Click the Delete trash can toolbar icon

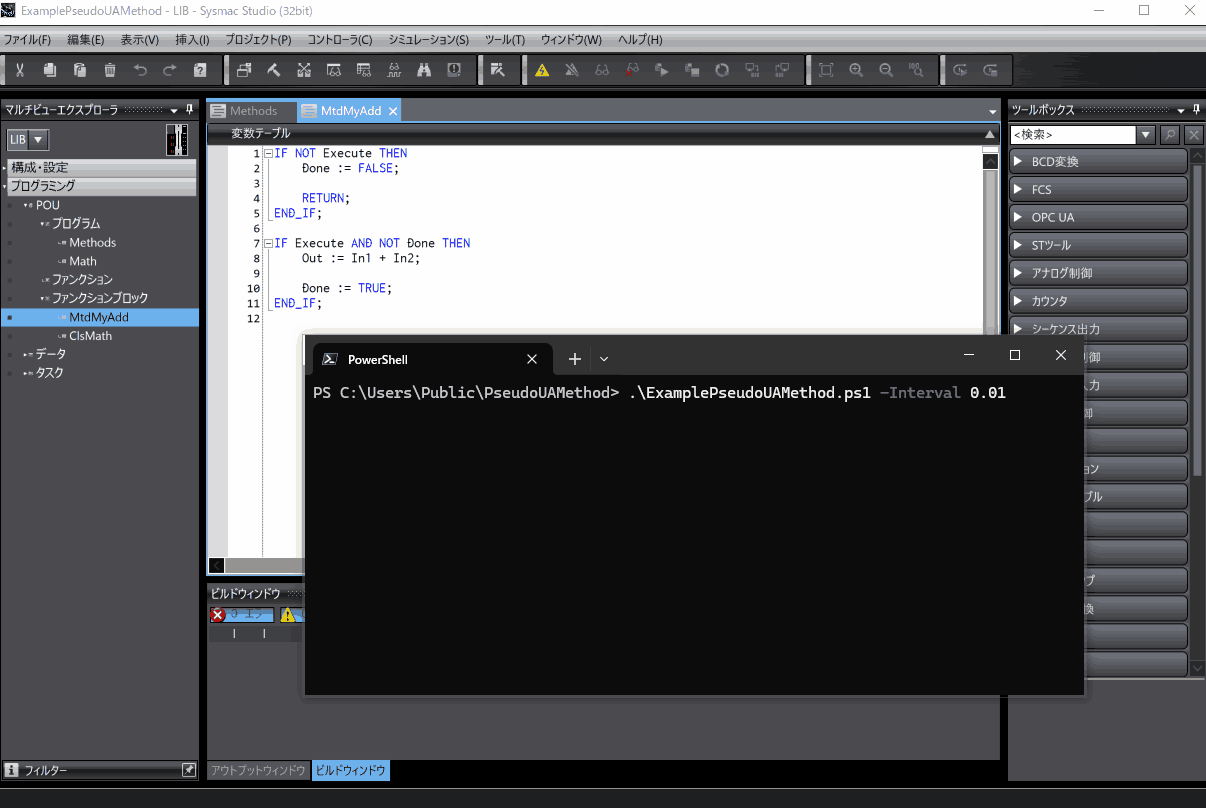click(110, 70)
